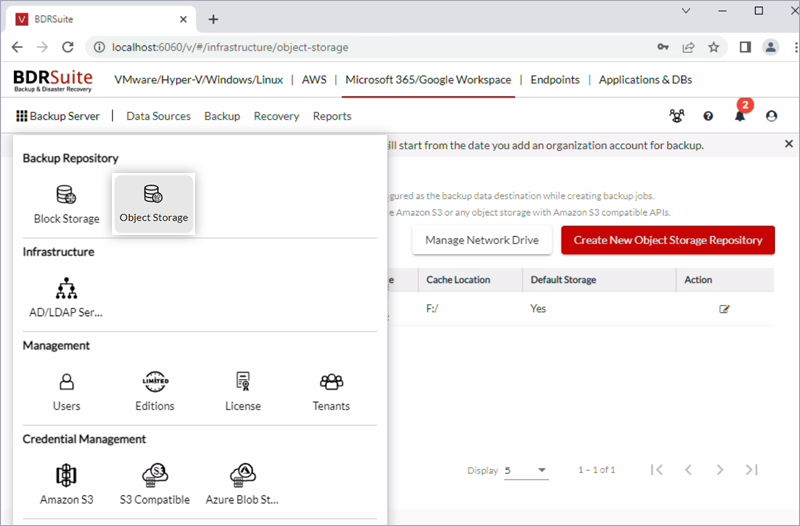Open the user account profile icon
The width and height of the screenshot is (800, 526).
771,116
